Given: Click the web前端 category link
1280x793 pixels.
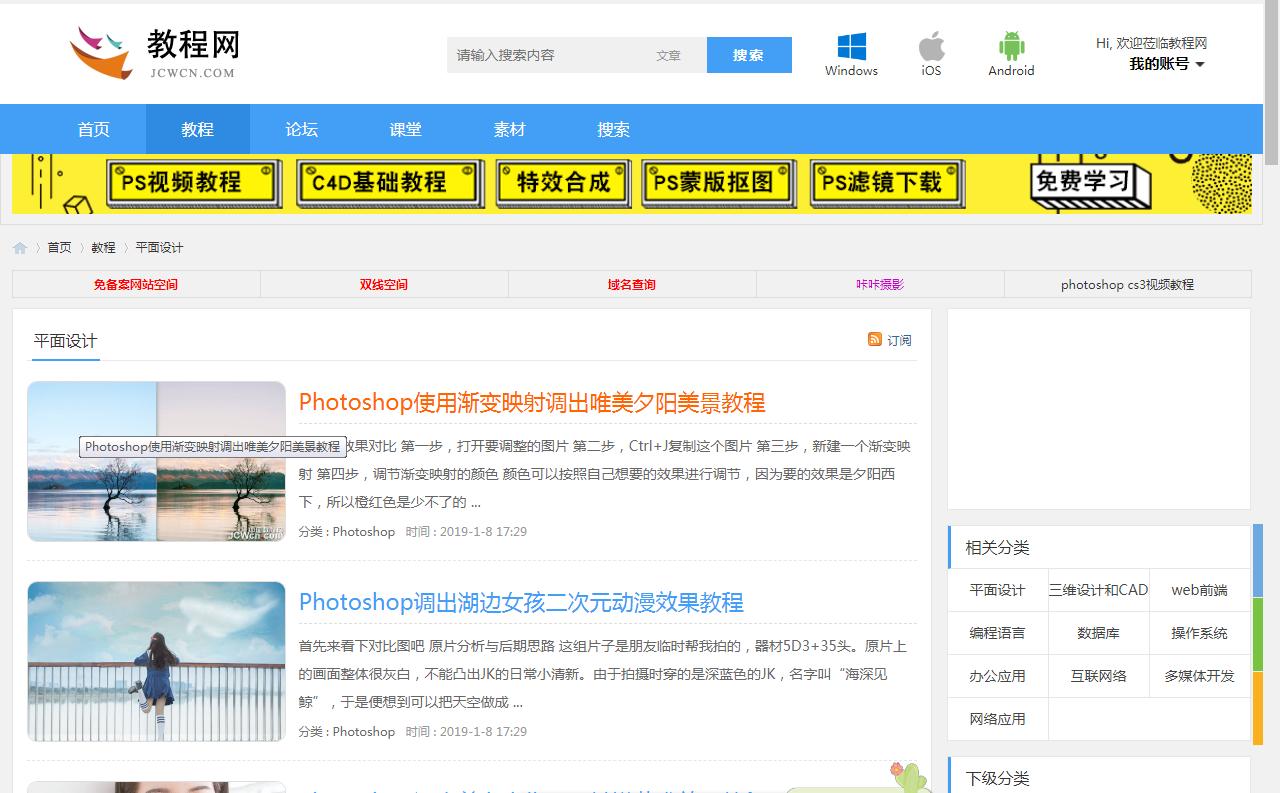Looking at the screenshot, I should point(1199,590).
